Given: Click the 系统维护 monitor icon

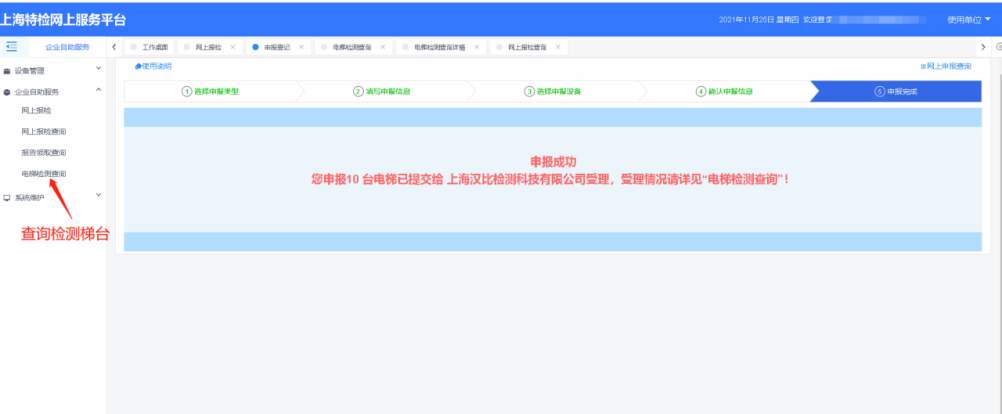Looking at the screenshot, I should tap(7, 198).
